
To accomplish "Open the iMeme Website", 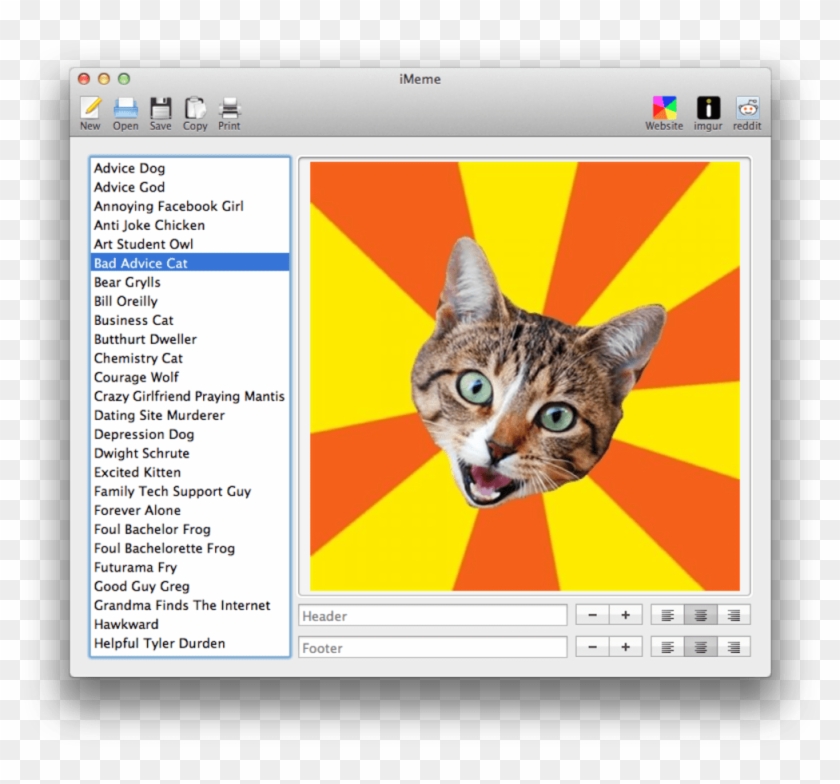I will tap(664, 110).
